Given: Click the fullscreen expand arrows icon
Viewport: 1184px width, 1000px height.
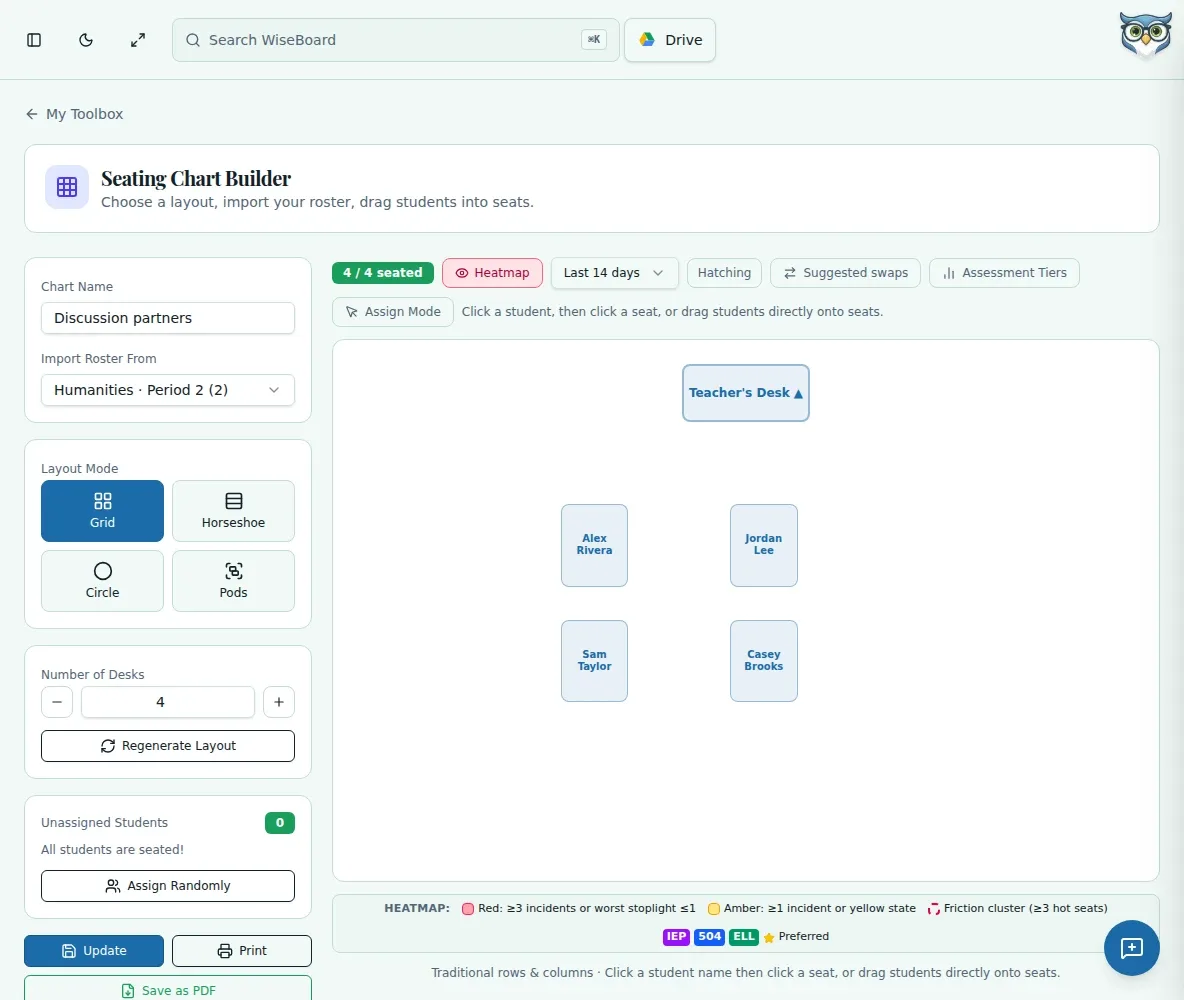Looking at the screenshot, I should coord(137,40).
